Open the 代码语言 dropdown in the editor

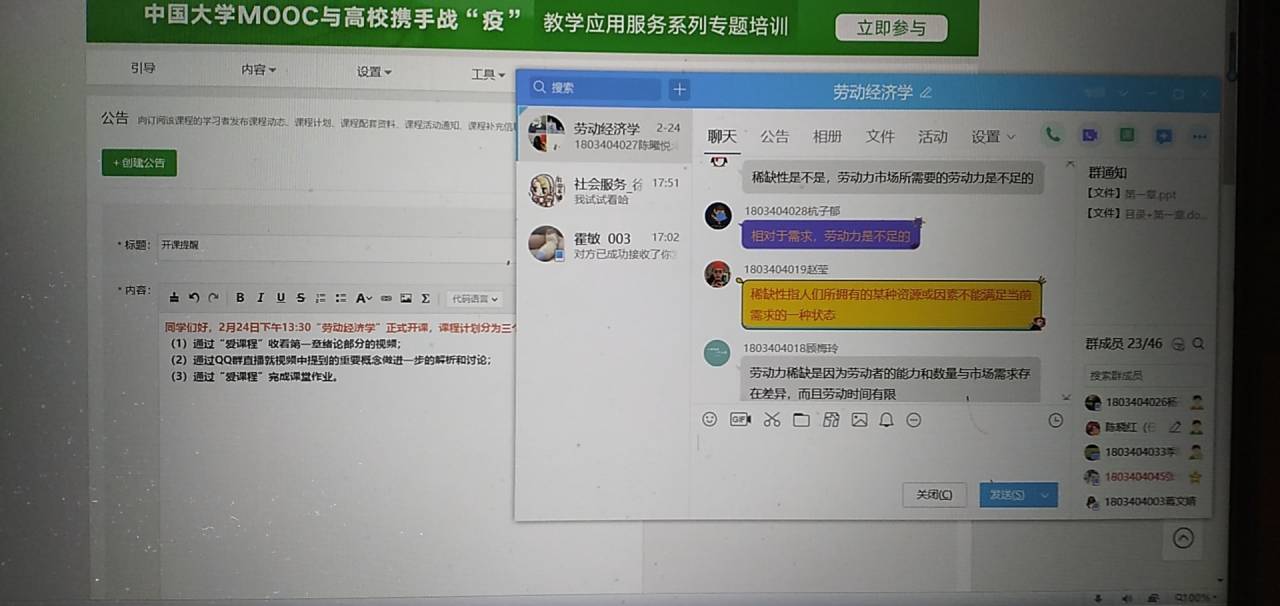pos(473,298)
